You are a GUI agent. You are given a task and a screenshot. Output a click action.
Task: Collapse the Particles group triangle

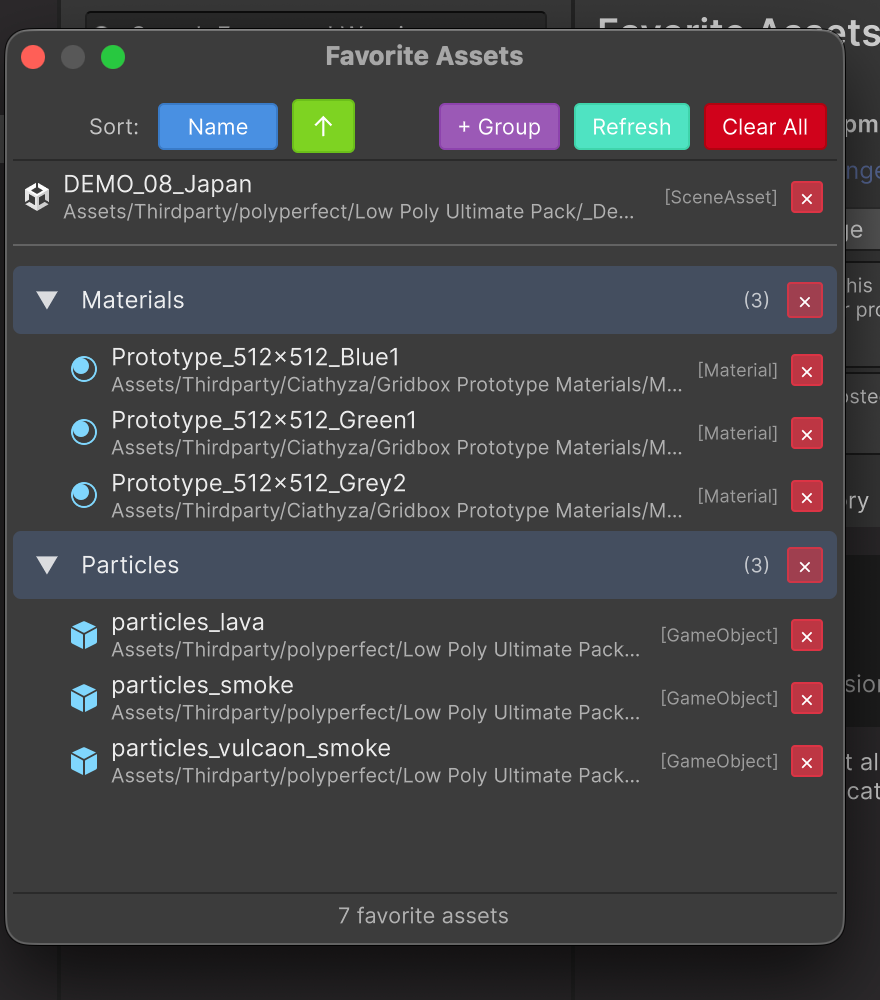point(47,565)
